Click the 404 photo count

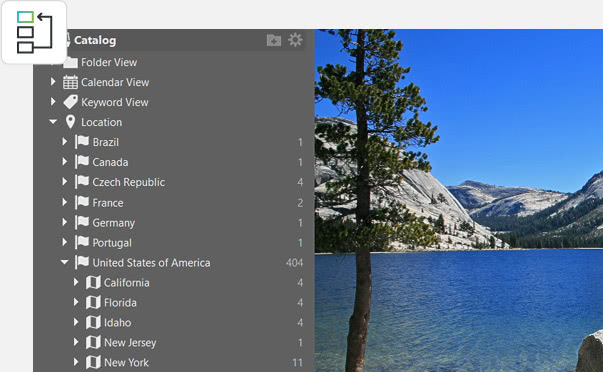[x=294, y=263]
